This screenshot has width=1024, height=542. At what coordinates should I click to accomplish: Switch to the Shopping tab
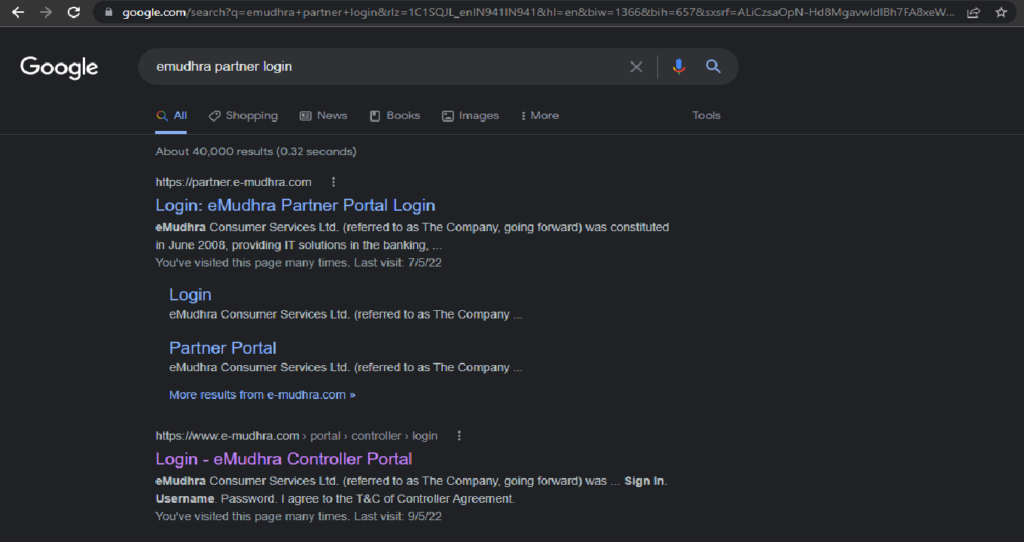[243, 116]
